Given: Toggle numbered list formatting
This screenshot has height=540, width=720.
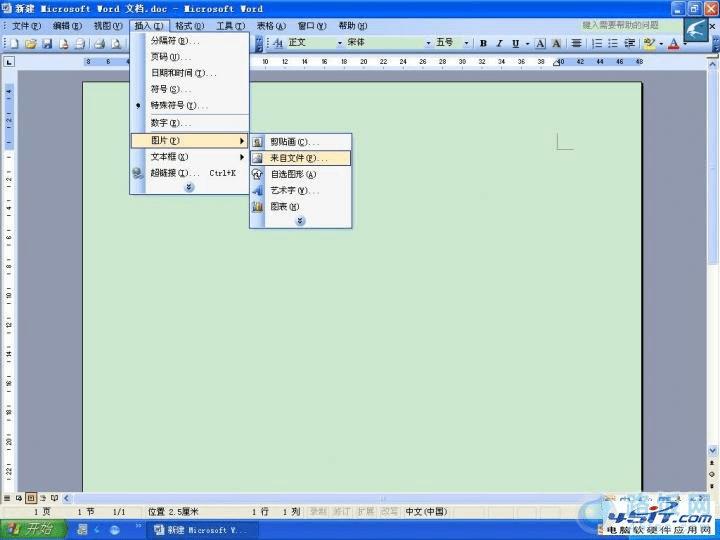Looking at the screenshot, I should pyautogui.click(x=597, y=43).
